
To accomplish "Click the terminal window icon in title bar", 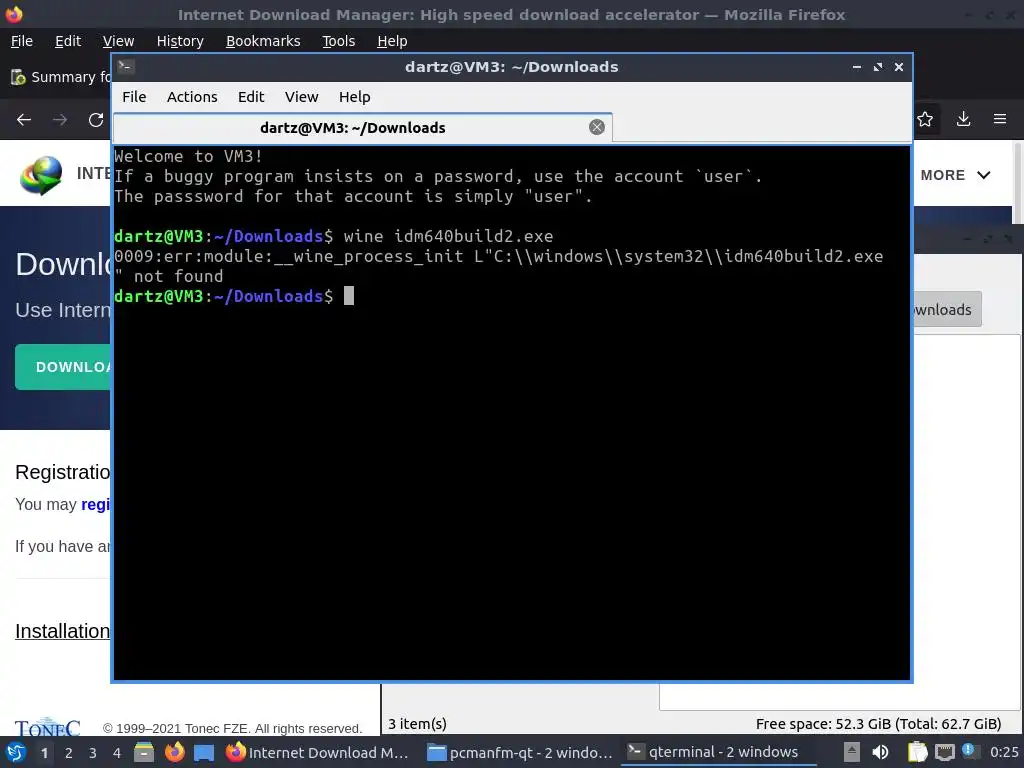I will [x=126, y=66].
